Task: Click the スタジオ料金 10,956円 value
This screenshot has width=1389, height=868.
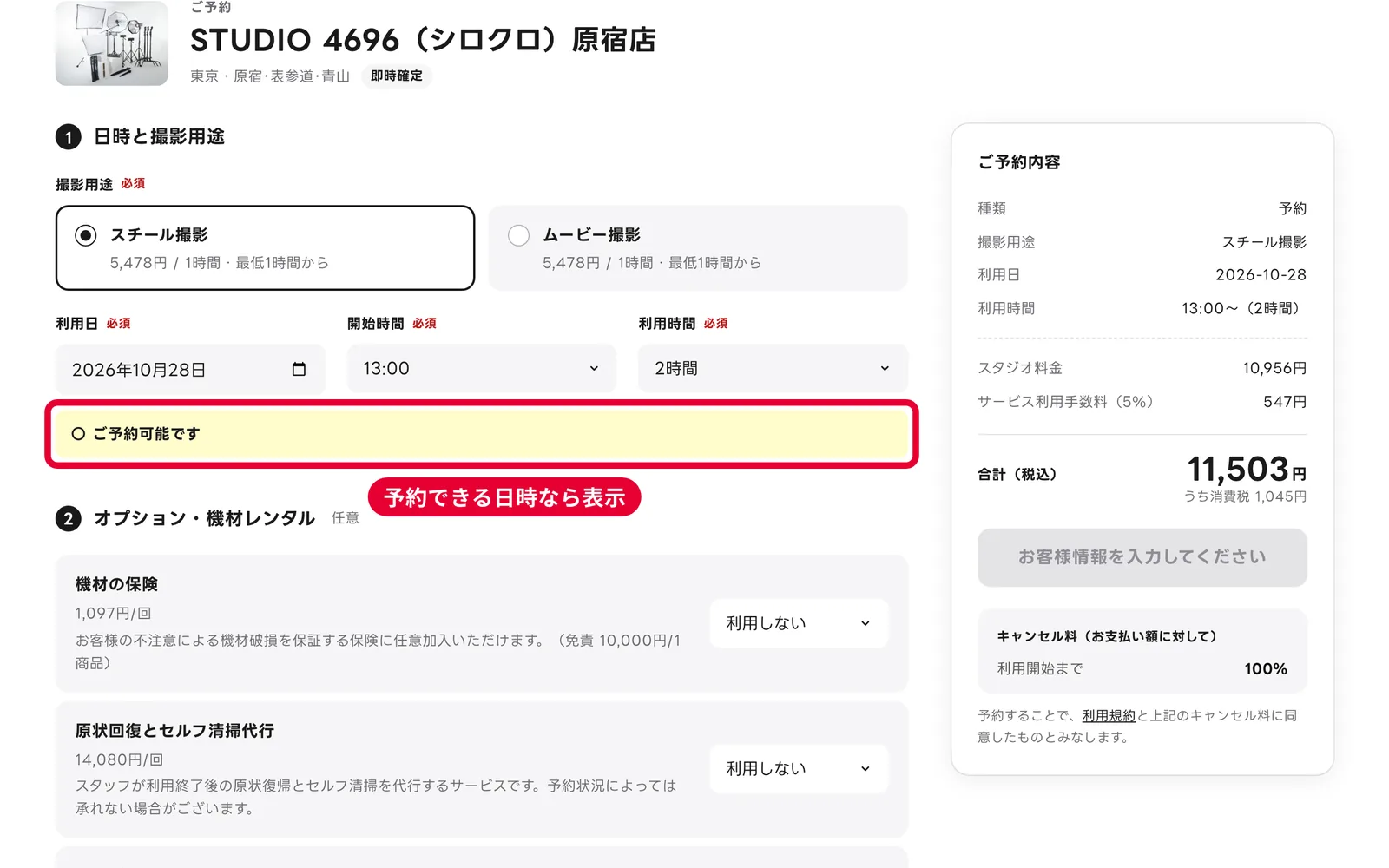Action: point(1274,368)
